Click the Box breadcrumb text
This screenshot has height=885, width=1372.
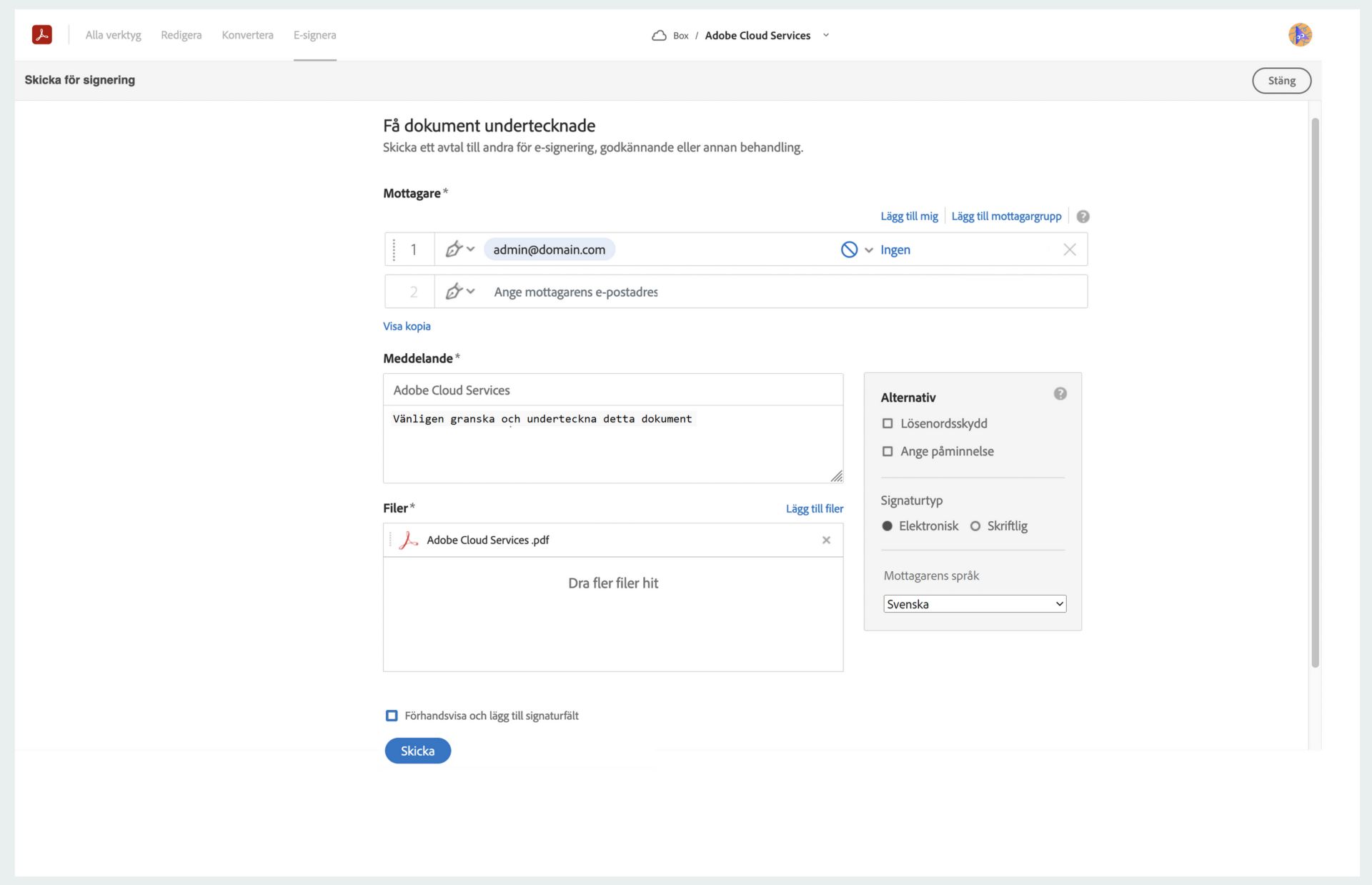(x=681, y=36)
